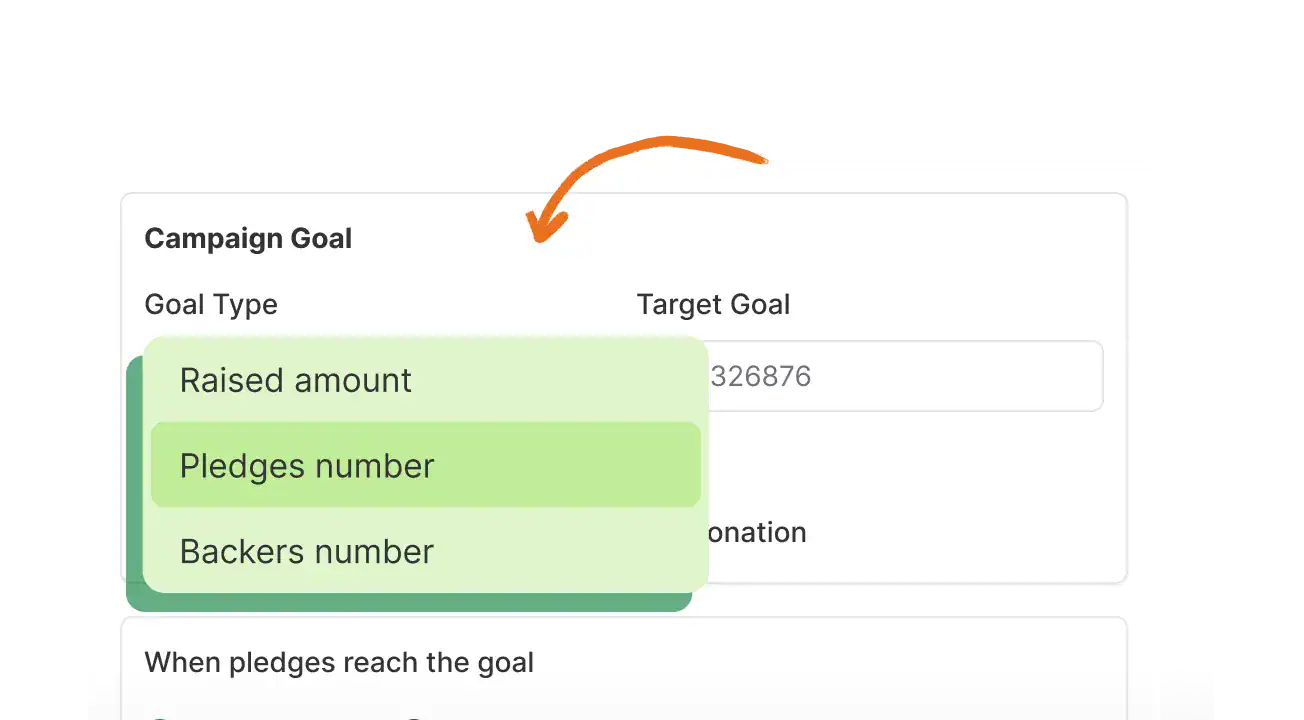The height and width of the screenshot is (720, 1304).
Task: Click the Campaign Goal heading
Action: pos(248,239)
